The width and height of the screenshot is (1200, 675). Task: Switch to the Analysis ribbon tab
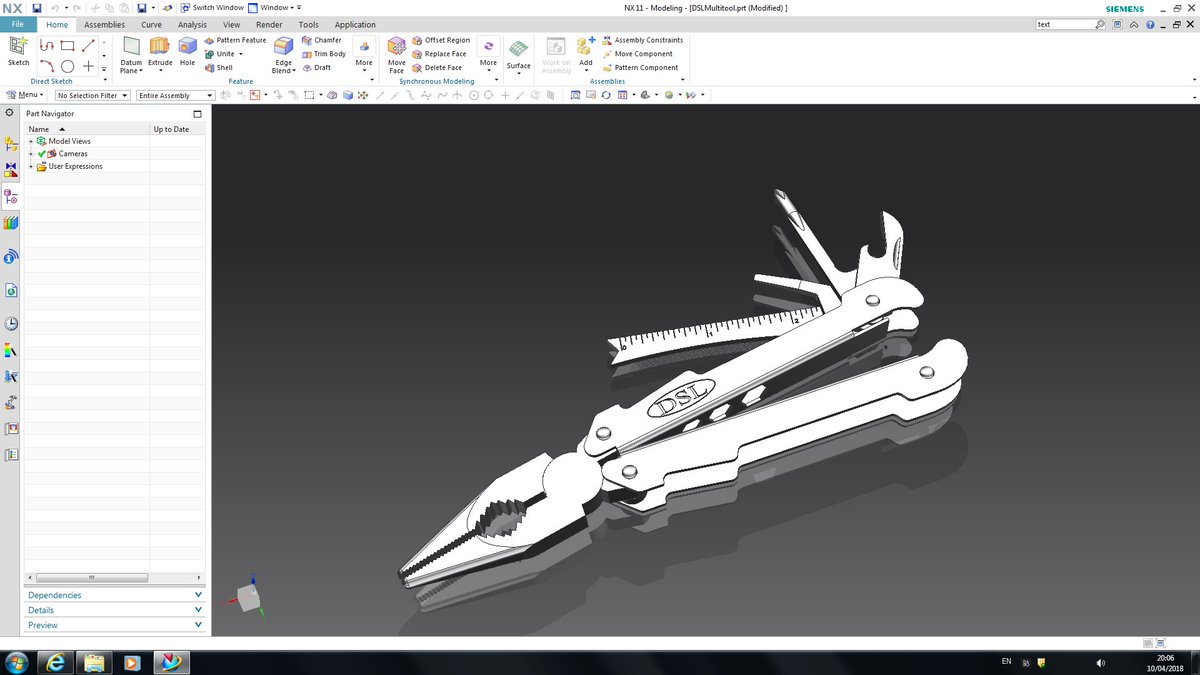pyautogui.click(x=192, y=24)
